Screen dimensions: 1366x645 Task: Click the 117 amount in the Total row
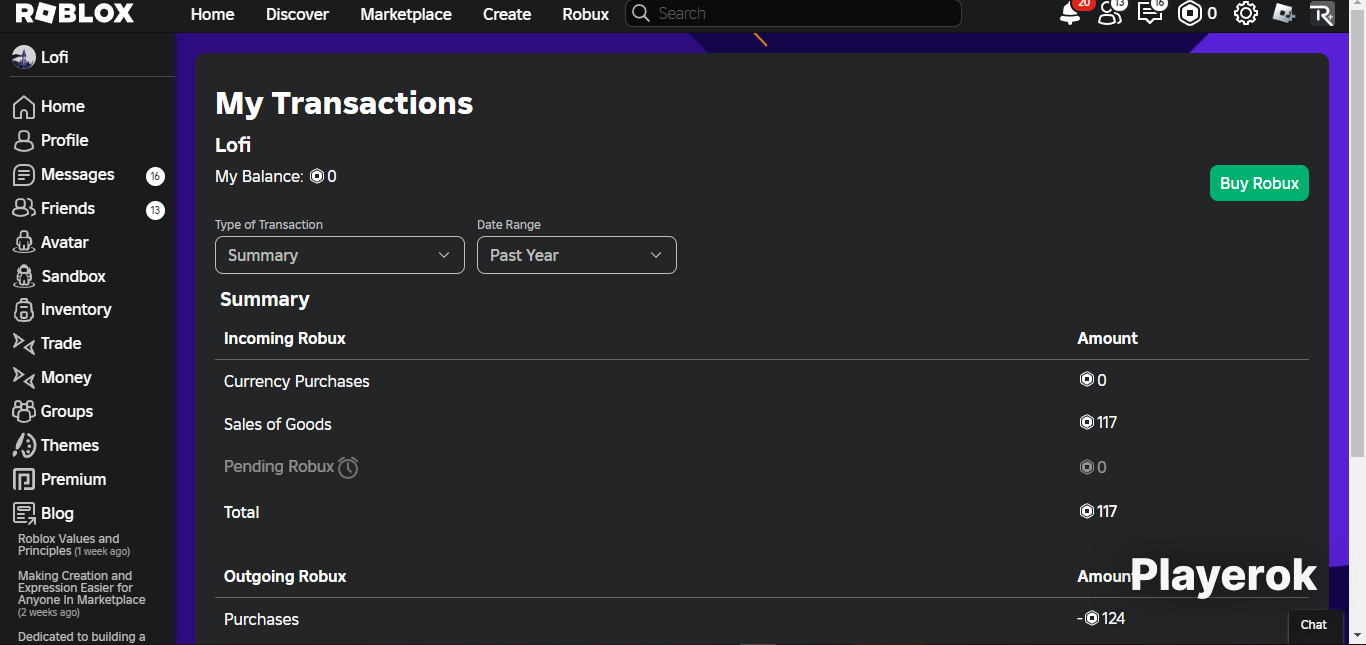point(1098,511)
